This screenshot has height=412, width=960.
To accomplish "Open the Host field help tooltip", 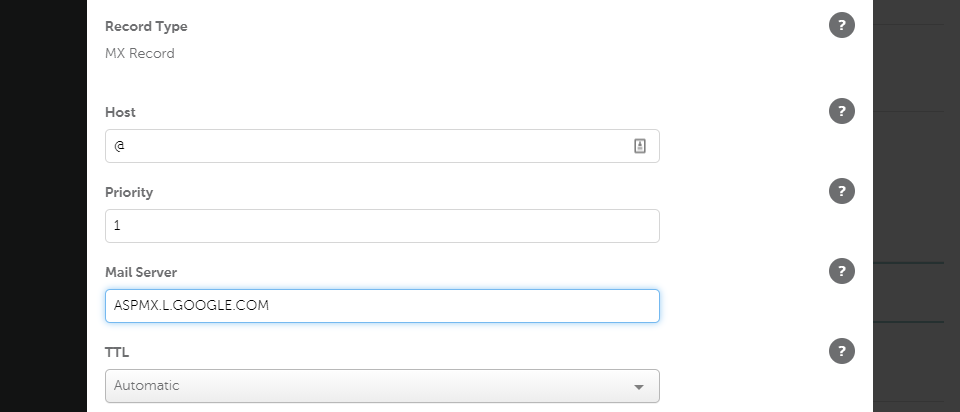I will point(842,111).
